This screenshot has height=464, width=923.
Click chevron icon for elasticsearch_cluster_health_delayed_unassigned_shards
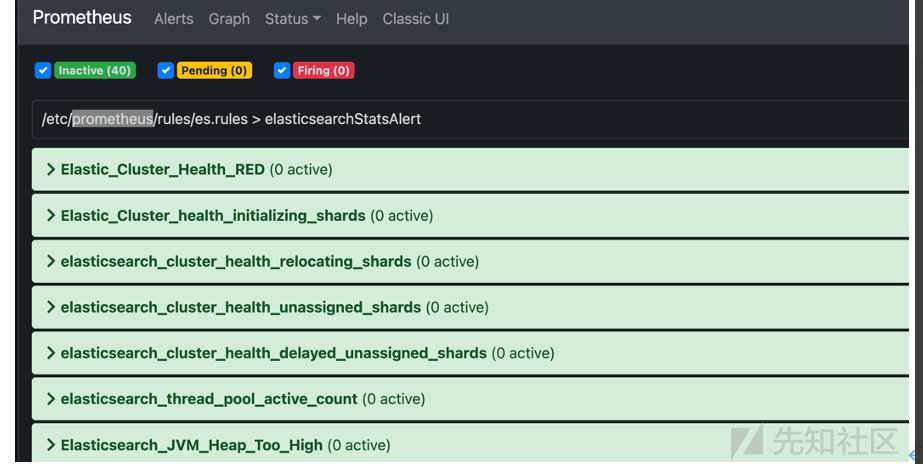[50, 353]
